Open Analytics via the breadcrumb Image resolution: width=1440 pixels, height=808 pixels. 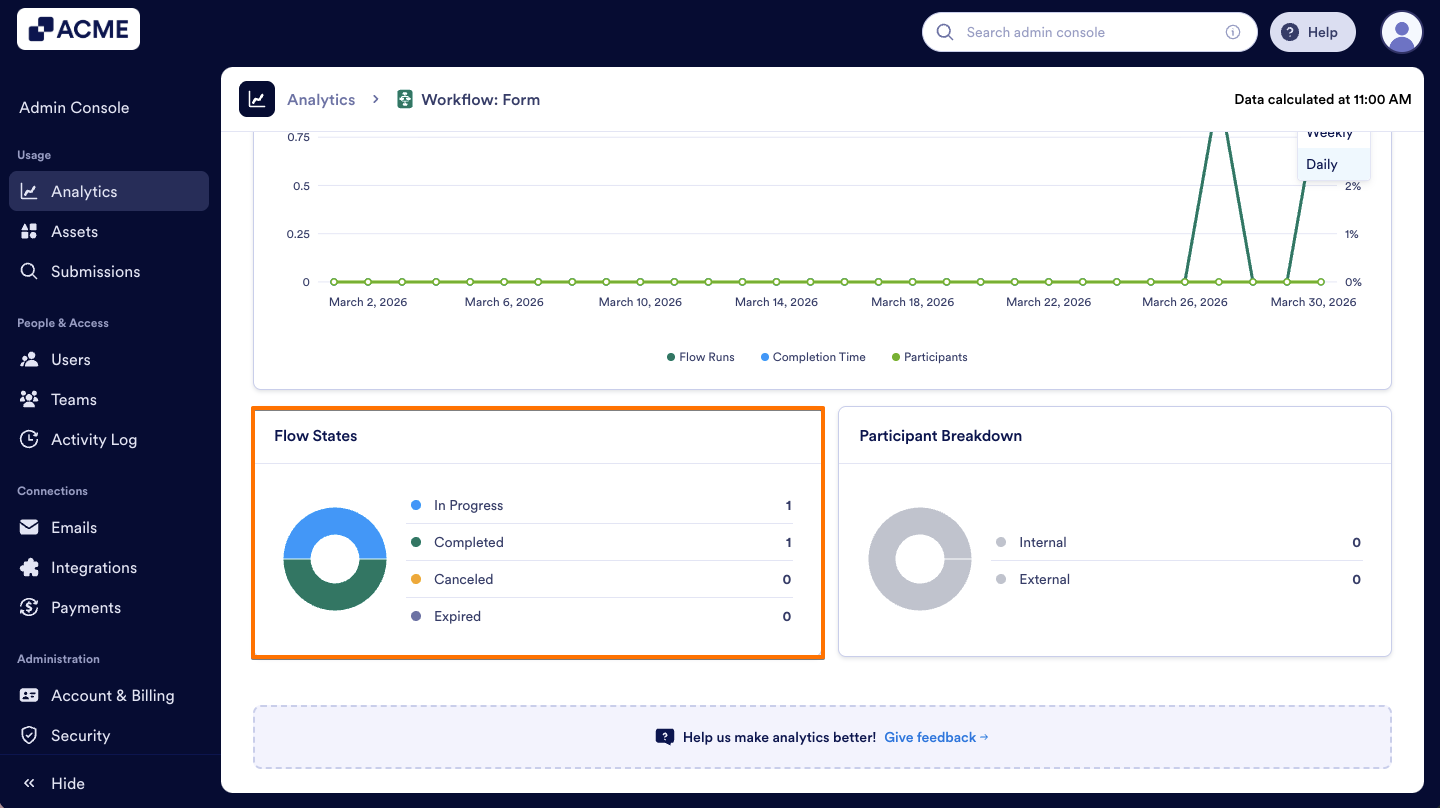point(321,99)
